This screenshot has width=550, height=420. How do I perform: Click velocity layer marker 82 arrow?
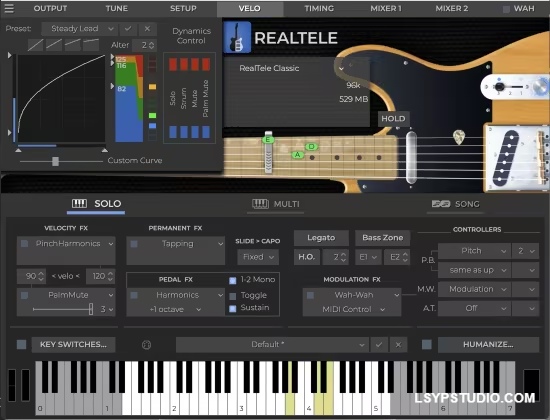tap(112, 86)
